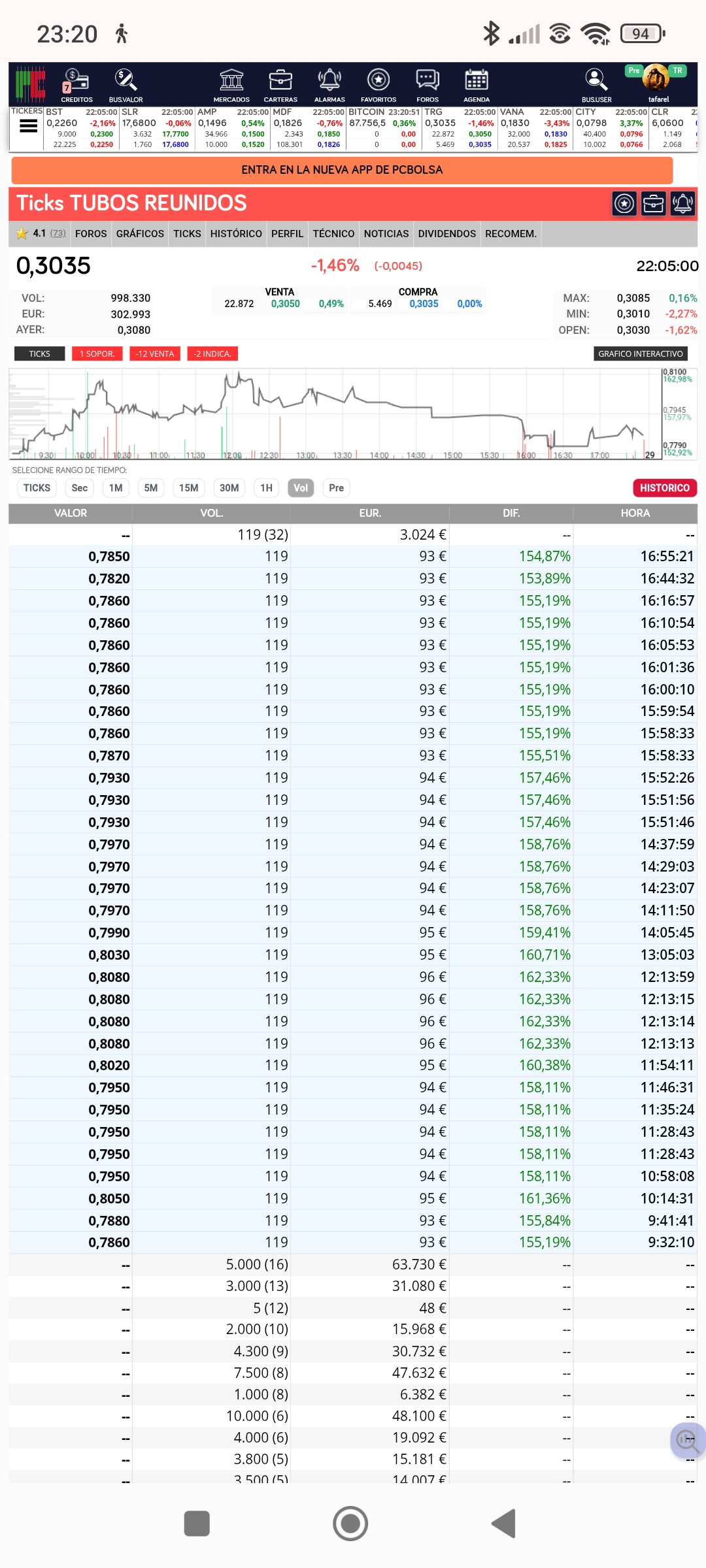
Task: Open the GRAFICO INTERACTIVO chart
Action: (x=640, y=353)
